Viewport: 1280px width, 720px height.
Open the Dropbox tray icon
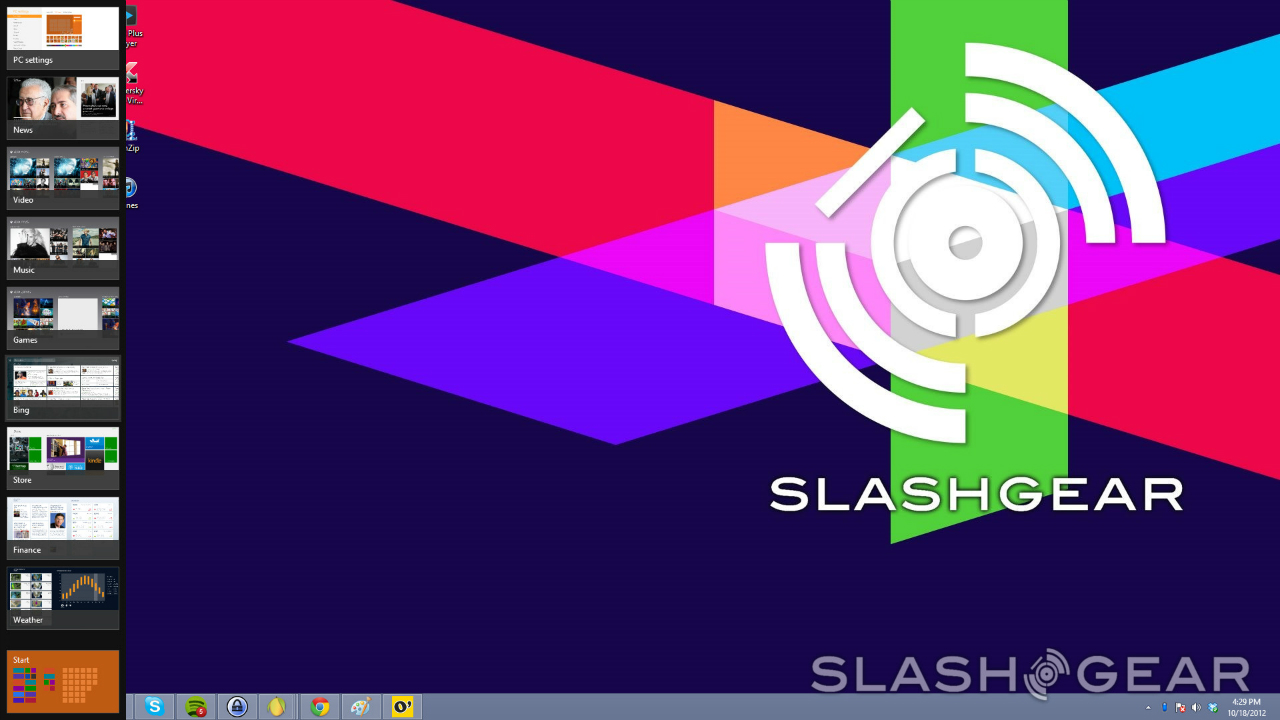1213,708
